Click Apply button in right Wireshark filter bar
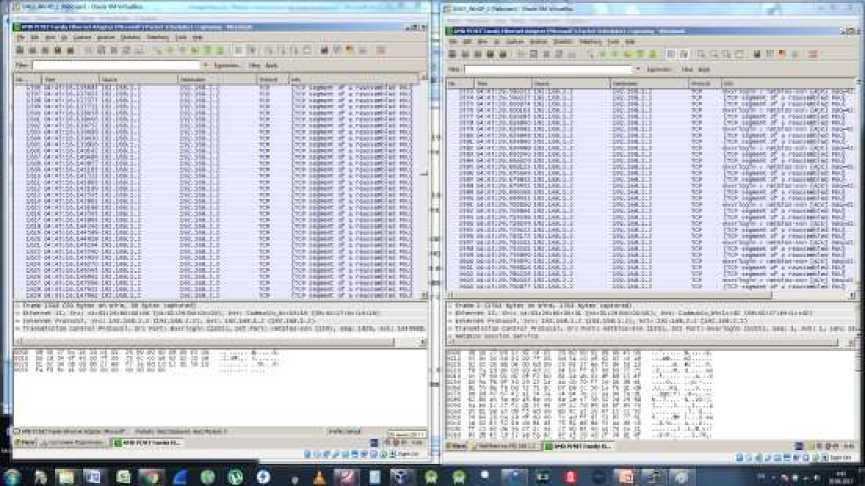The width and height of the screenshot is (865, 486). [x=704, y=70]
